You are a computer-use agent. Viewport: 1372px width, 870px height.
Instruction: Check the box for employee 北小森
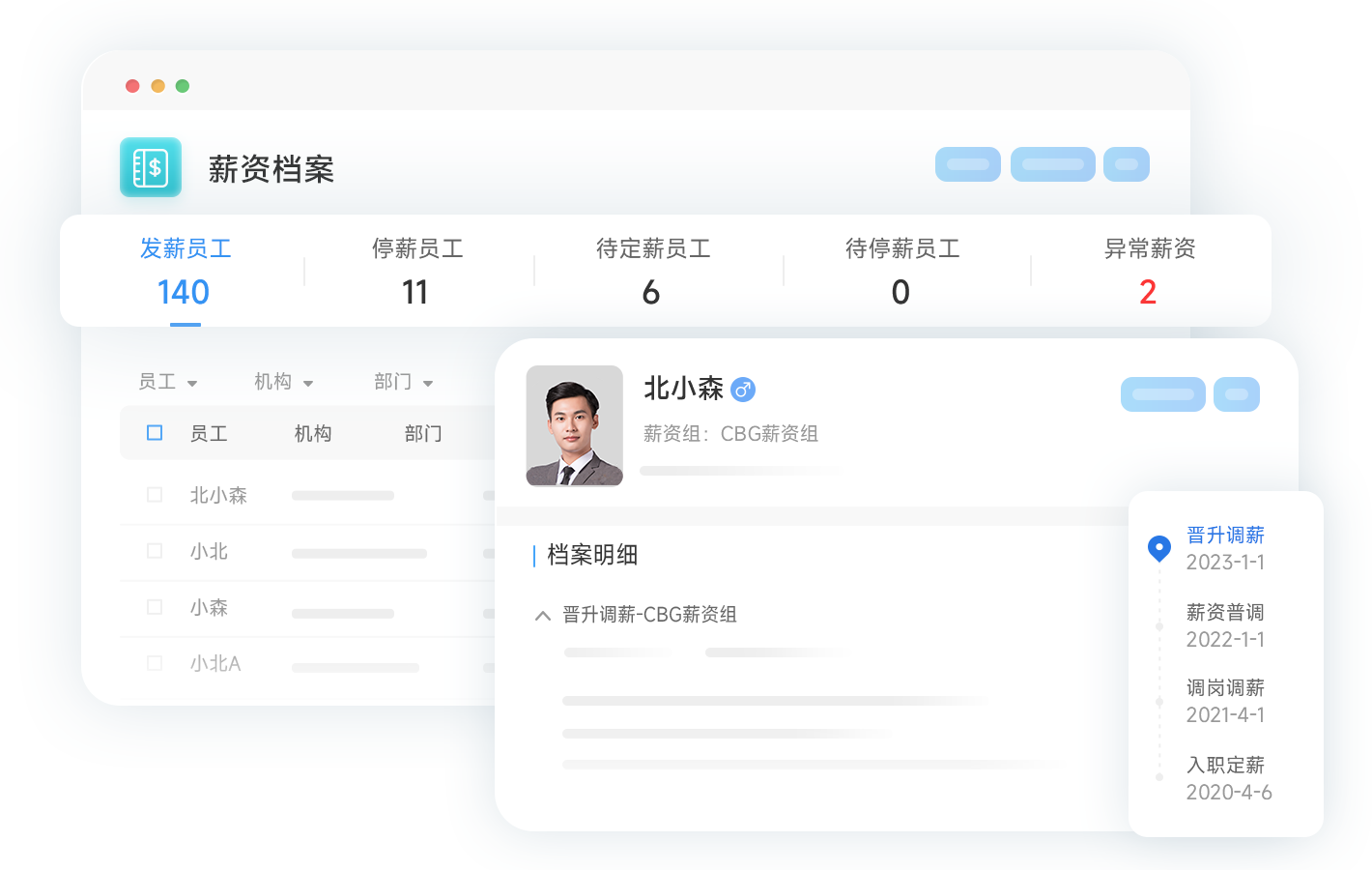[155, 495]
